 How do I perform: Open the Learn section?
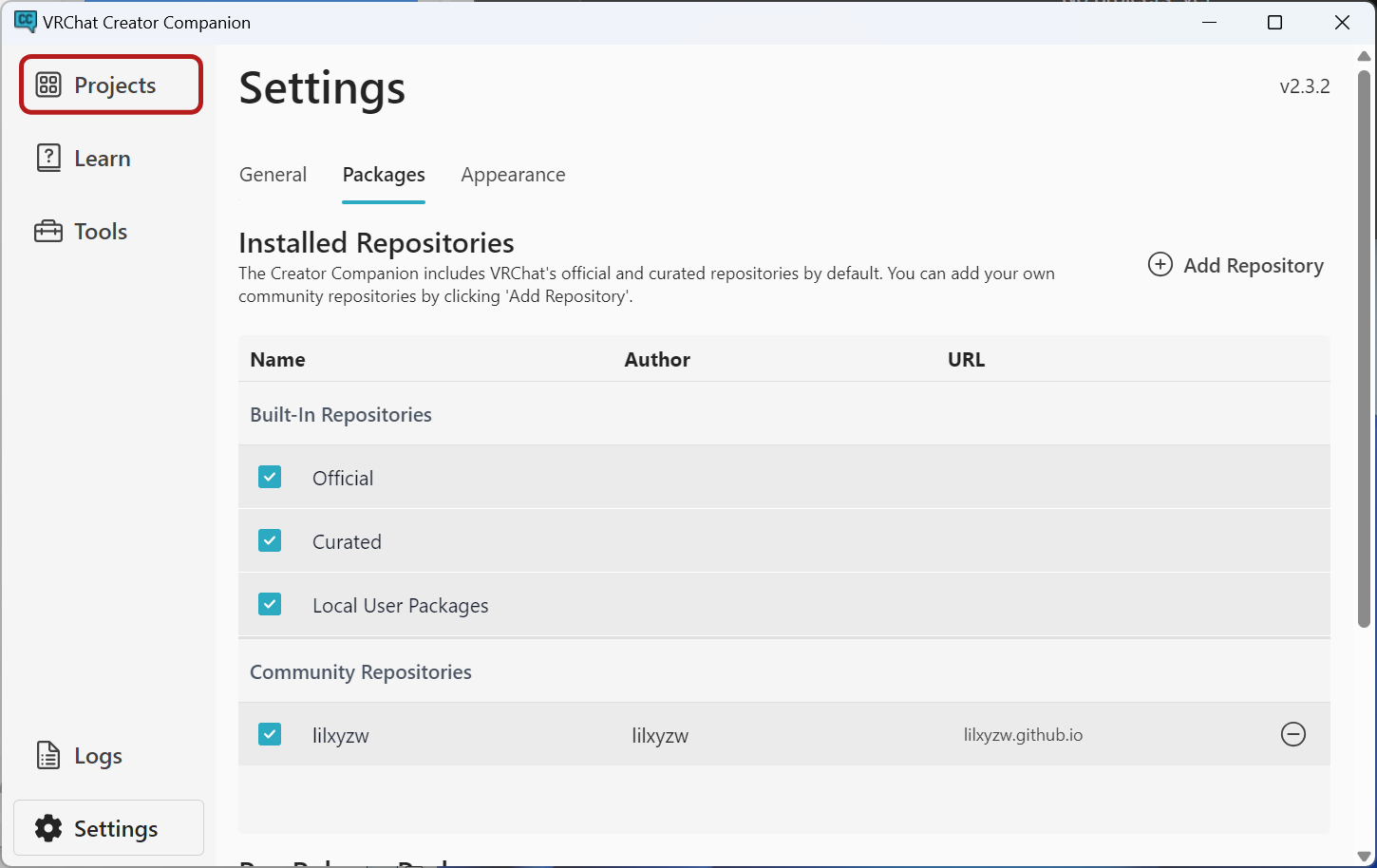tap(111, 159)
